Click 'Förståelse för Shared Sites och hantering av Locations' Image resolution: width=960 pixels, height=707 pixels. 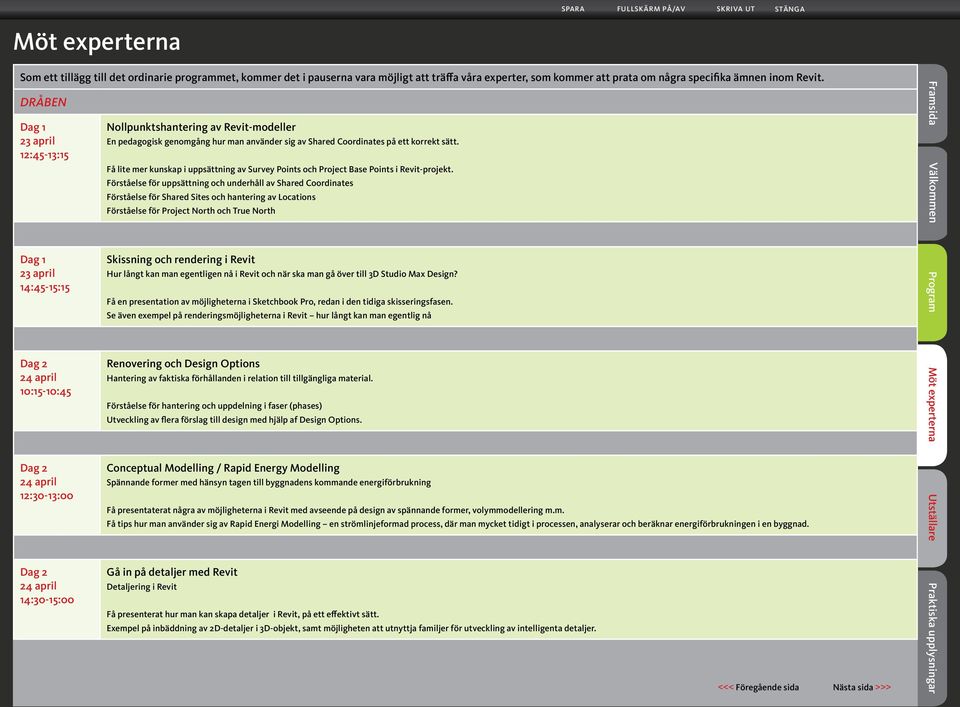(x=211, y=197)
